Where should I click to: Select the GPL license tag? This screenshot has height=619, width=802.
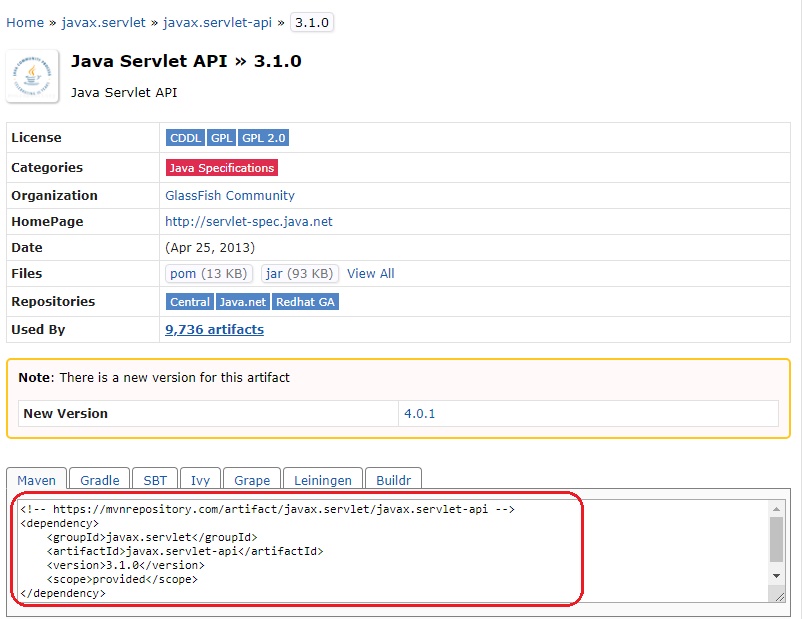pyautogui.click(x=221, y=138)
